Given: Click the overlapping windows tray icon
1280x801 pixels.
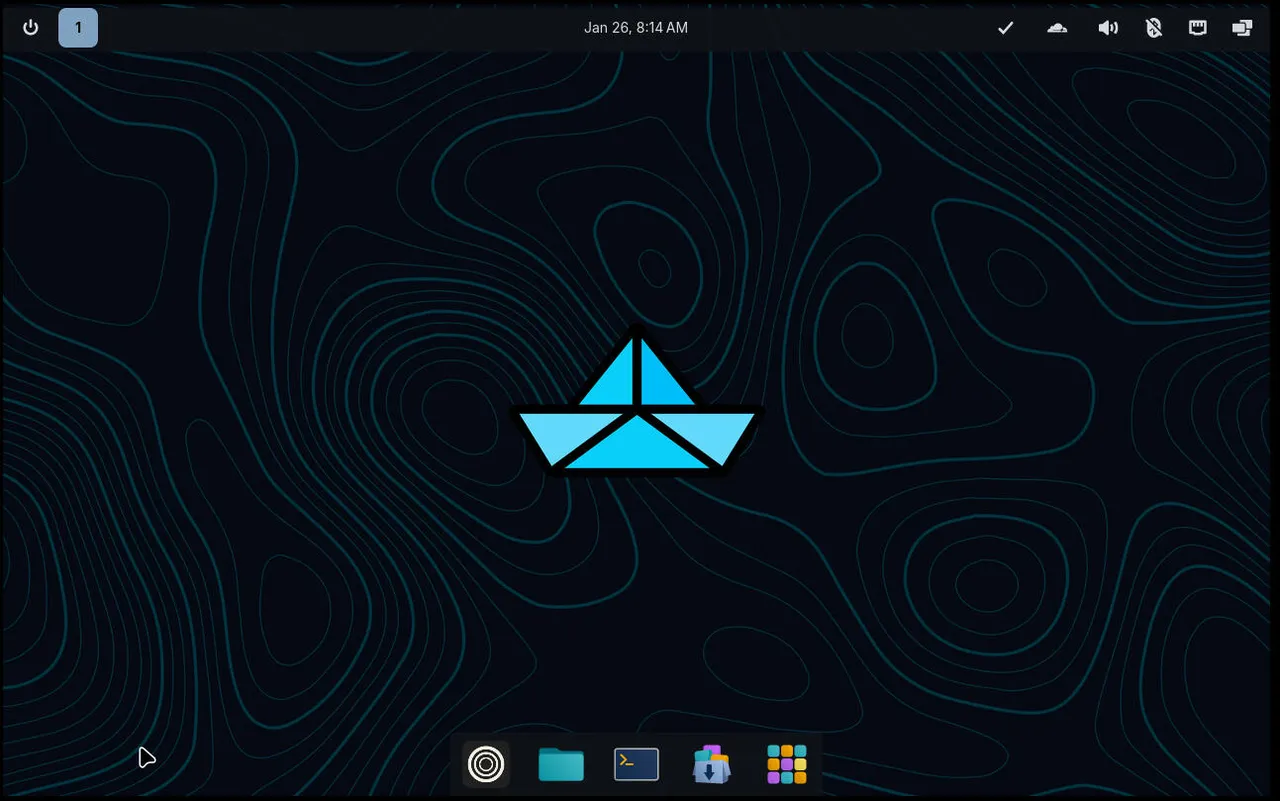Looking at the screenshot, I should tap(1242, 28).
